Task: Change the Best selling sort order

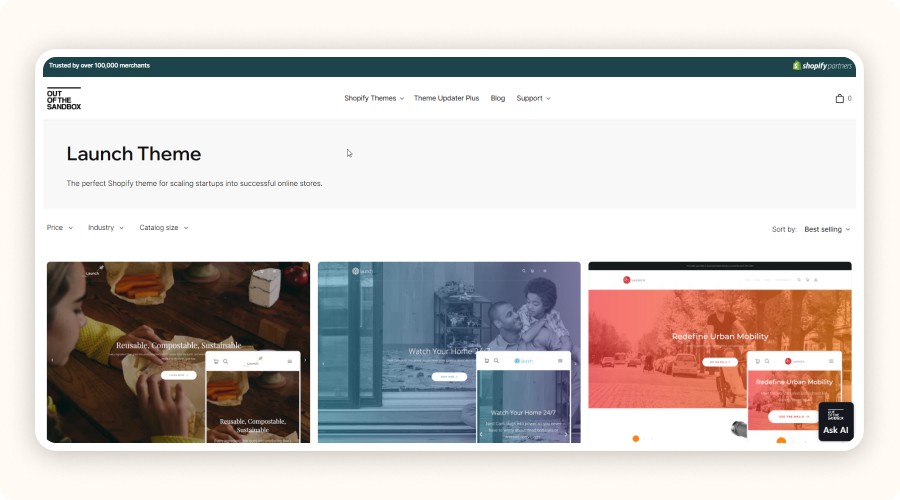Action: click(827, 229)
